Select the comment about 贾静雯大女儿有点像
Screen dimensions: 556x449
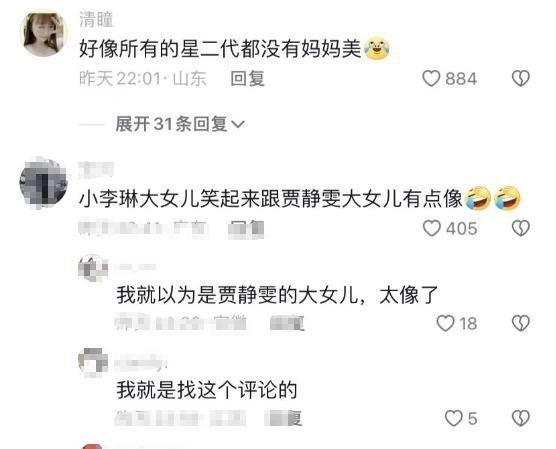300,199
